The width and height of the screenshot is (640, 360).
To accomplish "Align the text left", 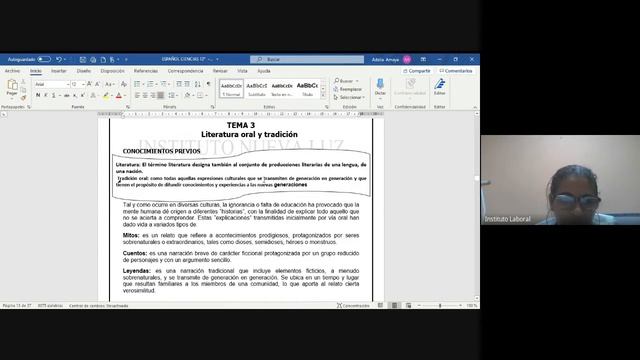I will pyautogui.click(x=137, y=95).
